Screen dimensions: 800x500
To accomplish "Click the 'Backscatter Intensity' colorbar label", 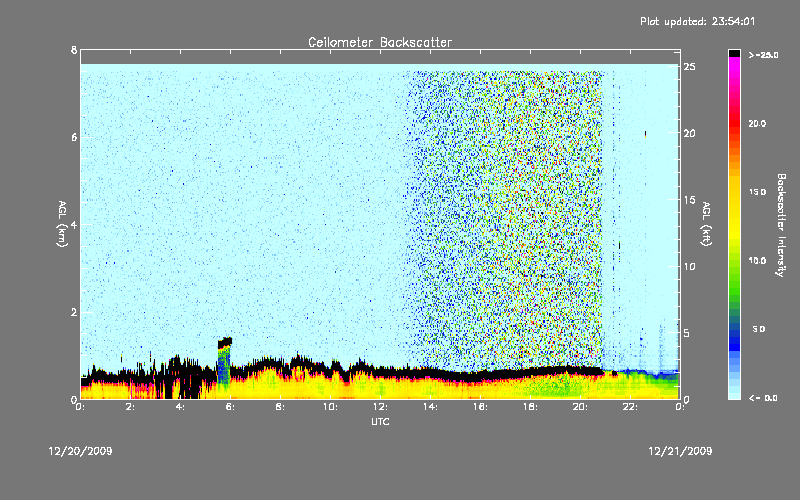I will (x=780, y=225).
